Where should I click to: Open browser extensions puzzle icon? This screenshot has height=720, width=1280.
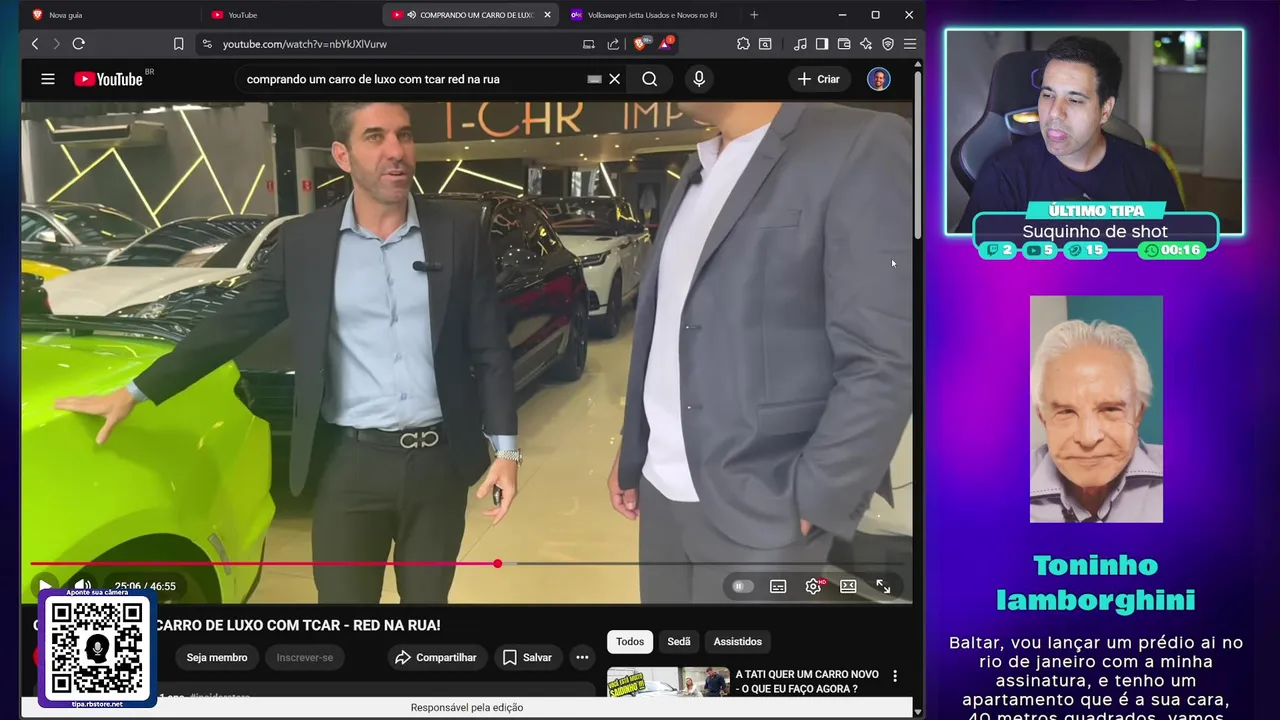(743, 44)
